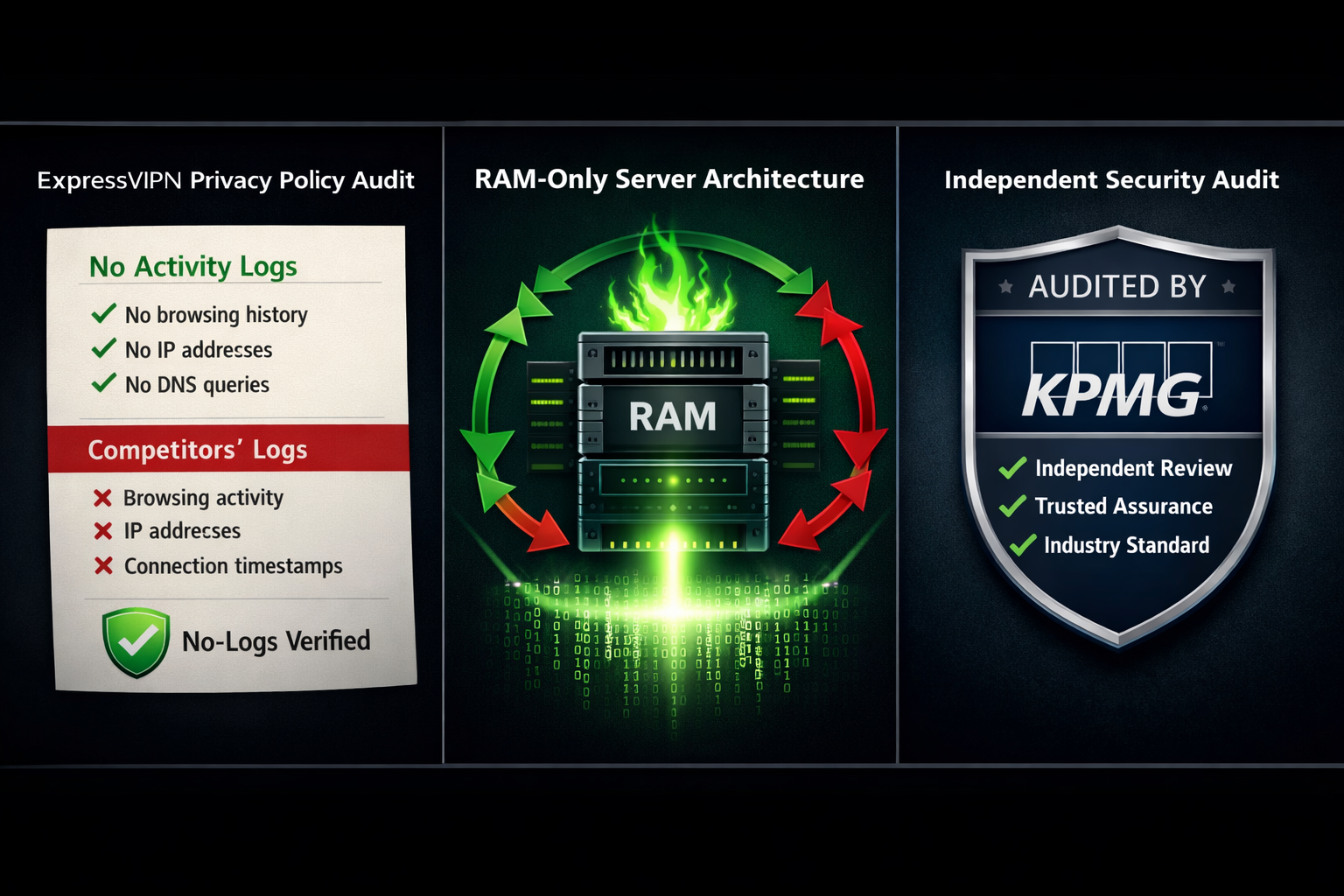Click the IP addresses text under Competitors' Logs
The height and width of the screenshot is (896, 1344).
pos(182,530)
